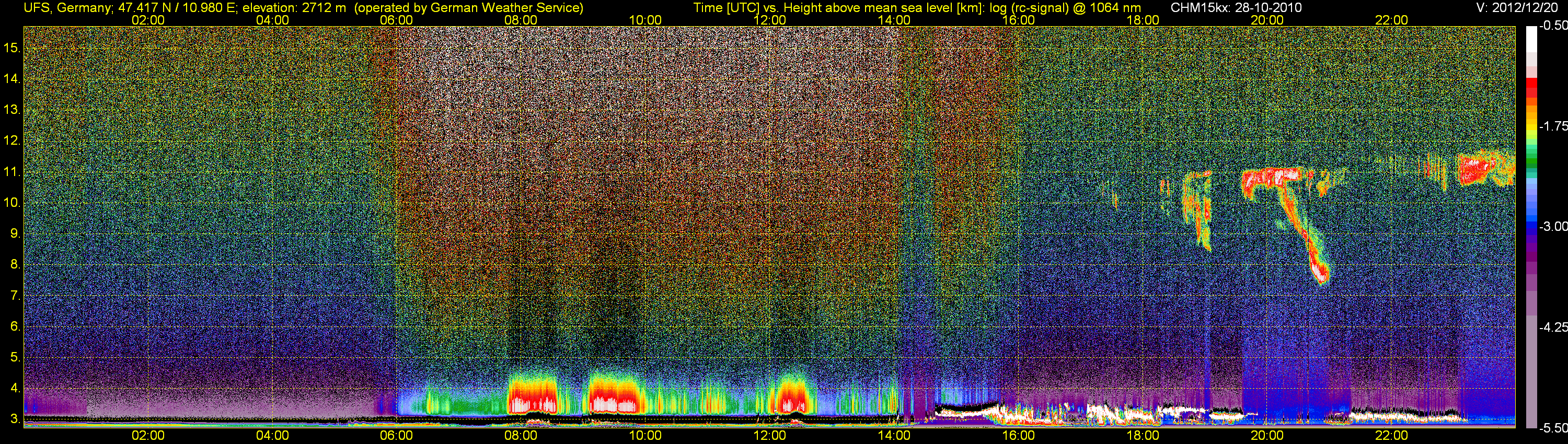Click the height axis label 15.
This screenshot has width=1568, height=444.
coord(11,48)
